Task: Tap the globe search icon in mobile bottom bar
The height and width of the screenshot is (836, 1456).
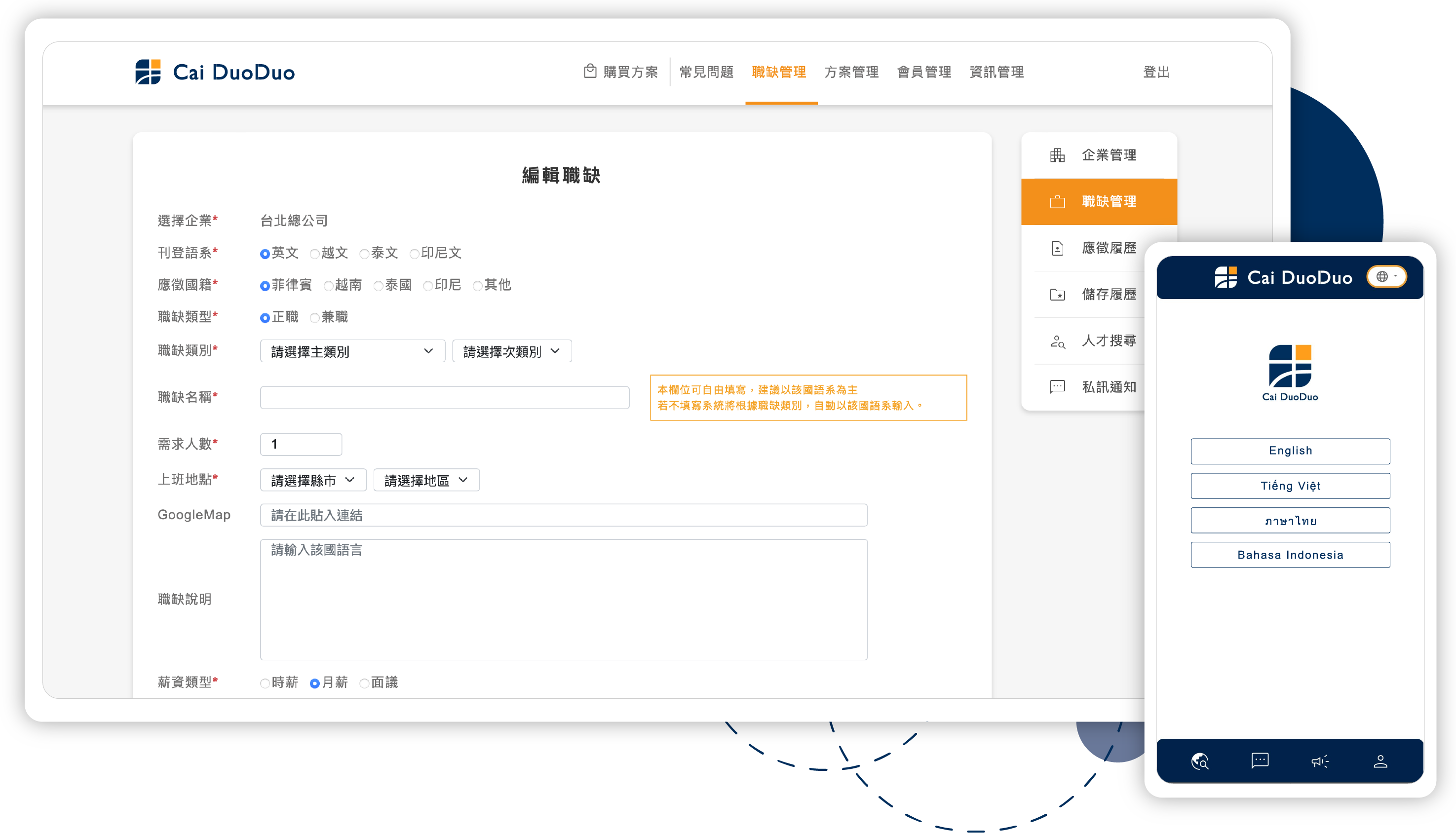Action: point(1199,761)
